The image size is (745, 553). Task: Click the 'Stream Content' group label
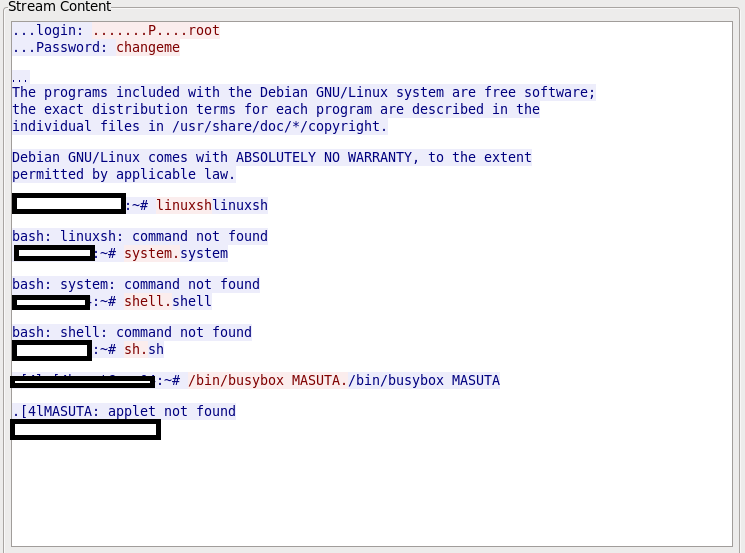tap(59, 6)
